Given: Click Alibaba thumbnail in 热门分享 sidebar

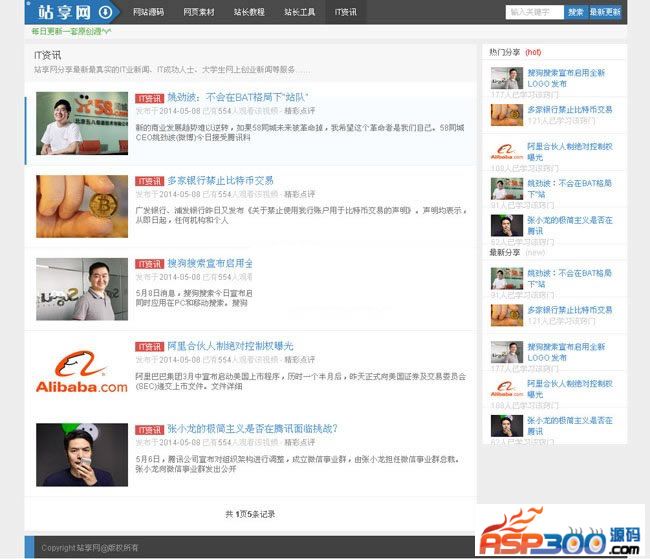Looking at the screenshot, I should tap(507, 151).
